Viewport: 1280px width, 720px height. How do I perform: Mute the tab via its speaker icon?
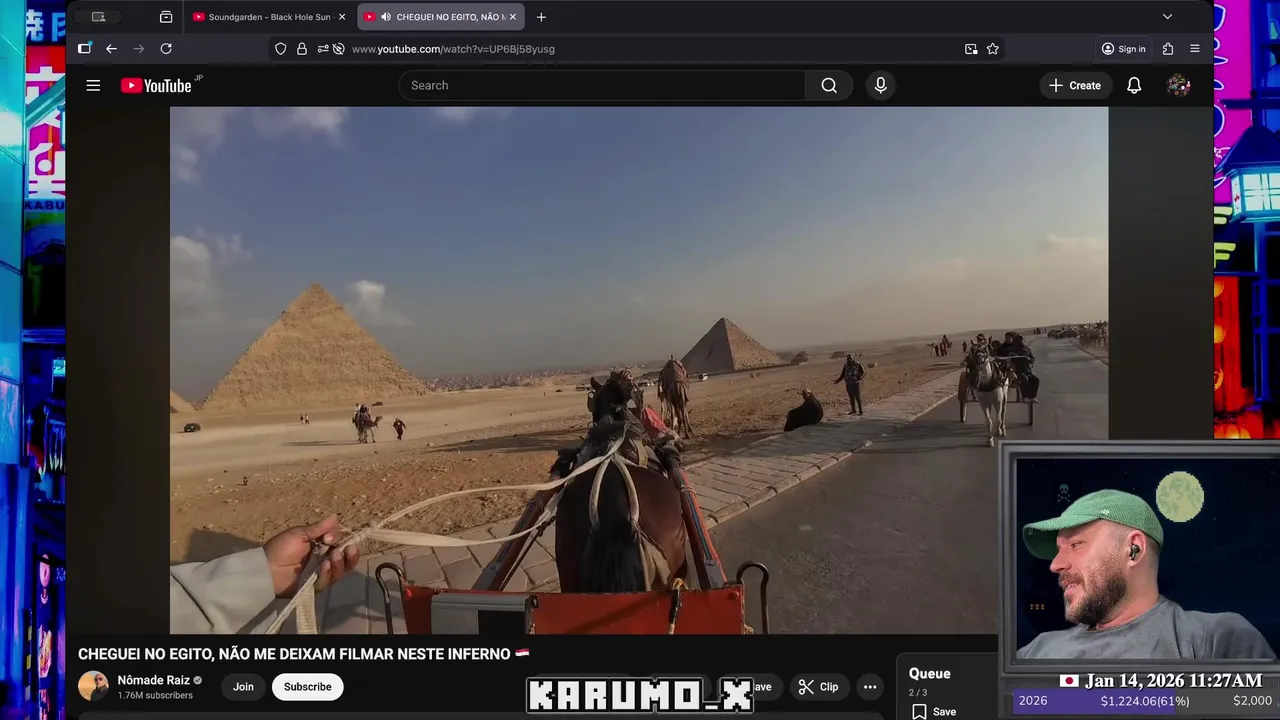pos(386,17)
